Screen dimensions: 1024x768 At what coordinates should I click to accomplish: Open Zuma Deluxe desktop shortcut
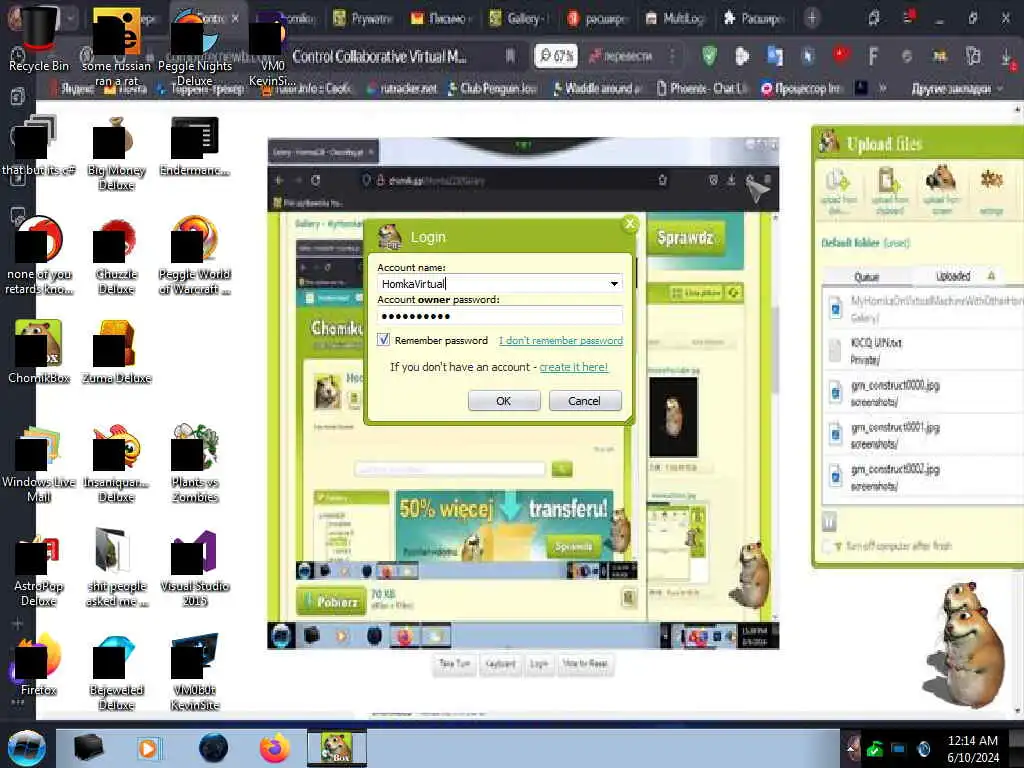pos(116,351)
